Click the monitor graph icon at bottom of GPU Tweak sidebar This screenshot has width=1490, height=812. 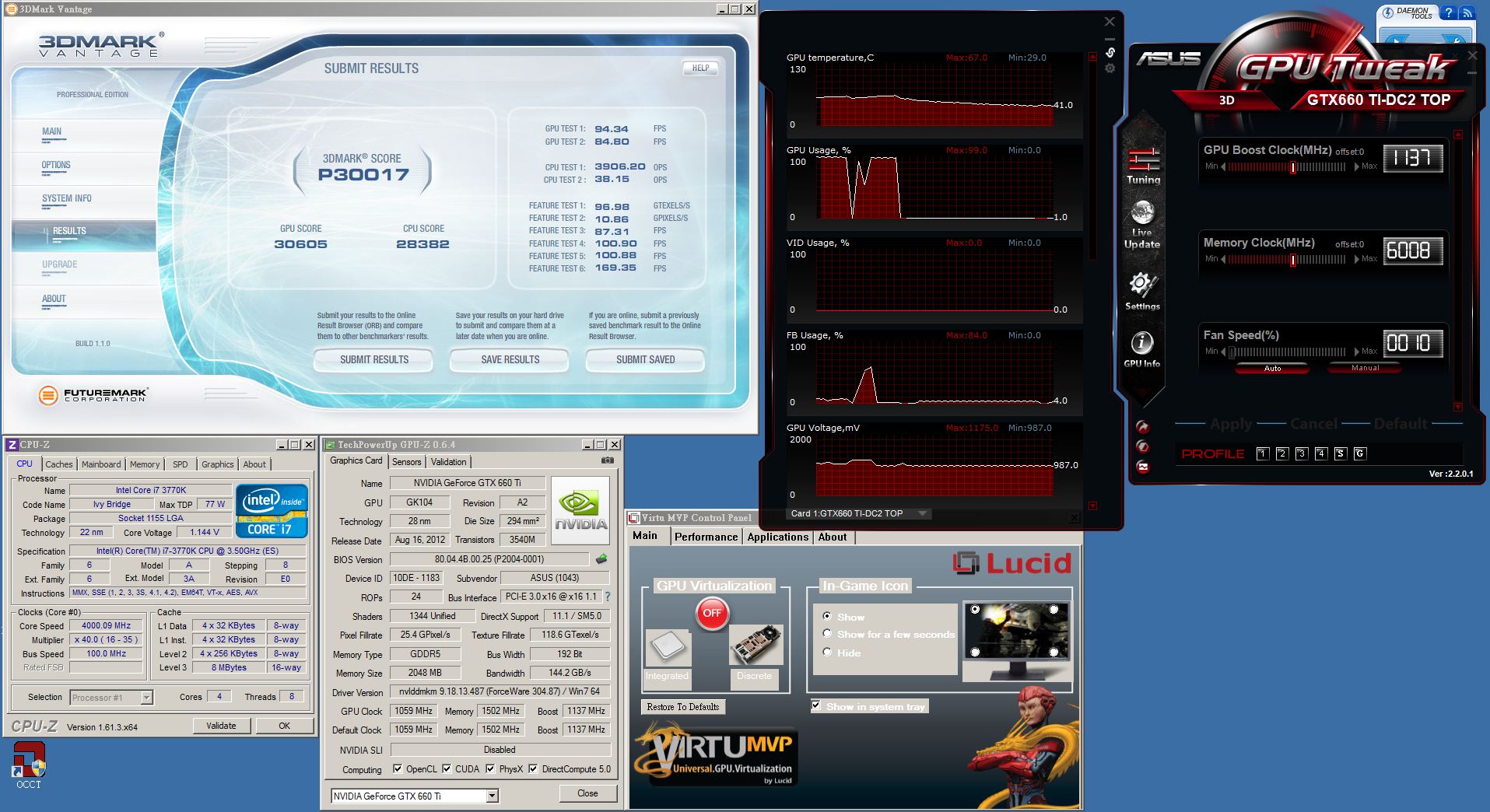1142,467
